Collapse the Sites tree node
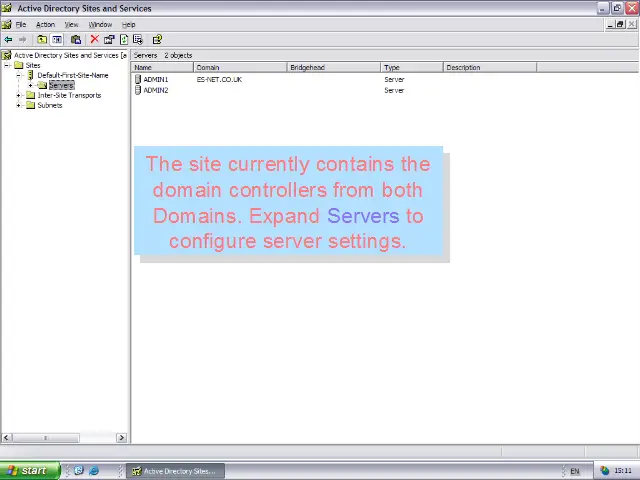Screen dimensions: 640x480 tap(7, 66)
